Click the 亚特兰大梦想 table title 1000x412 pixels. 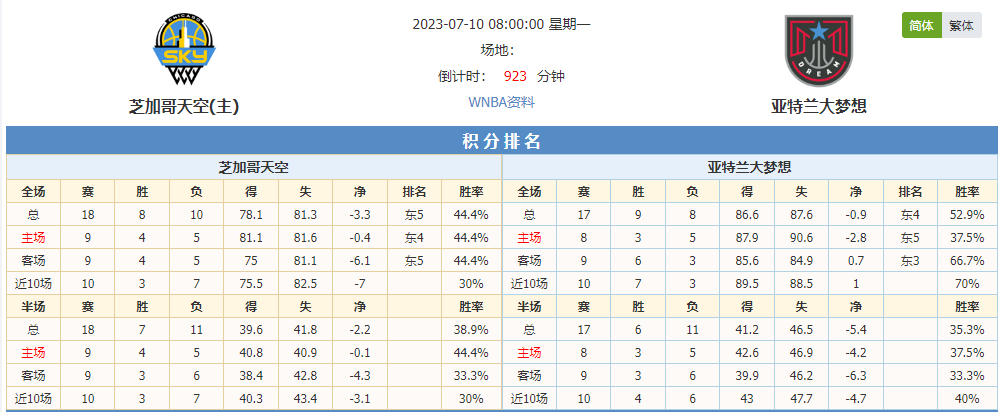click(750, 168)
